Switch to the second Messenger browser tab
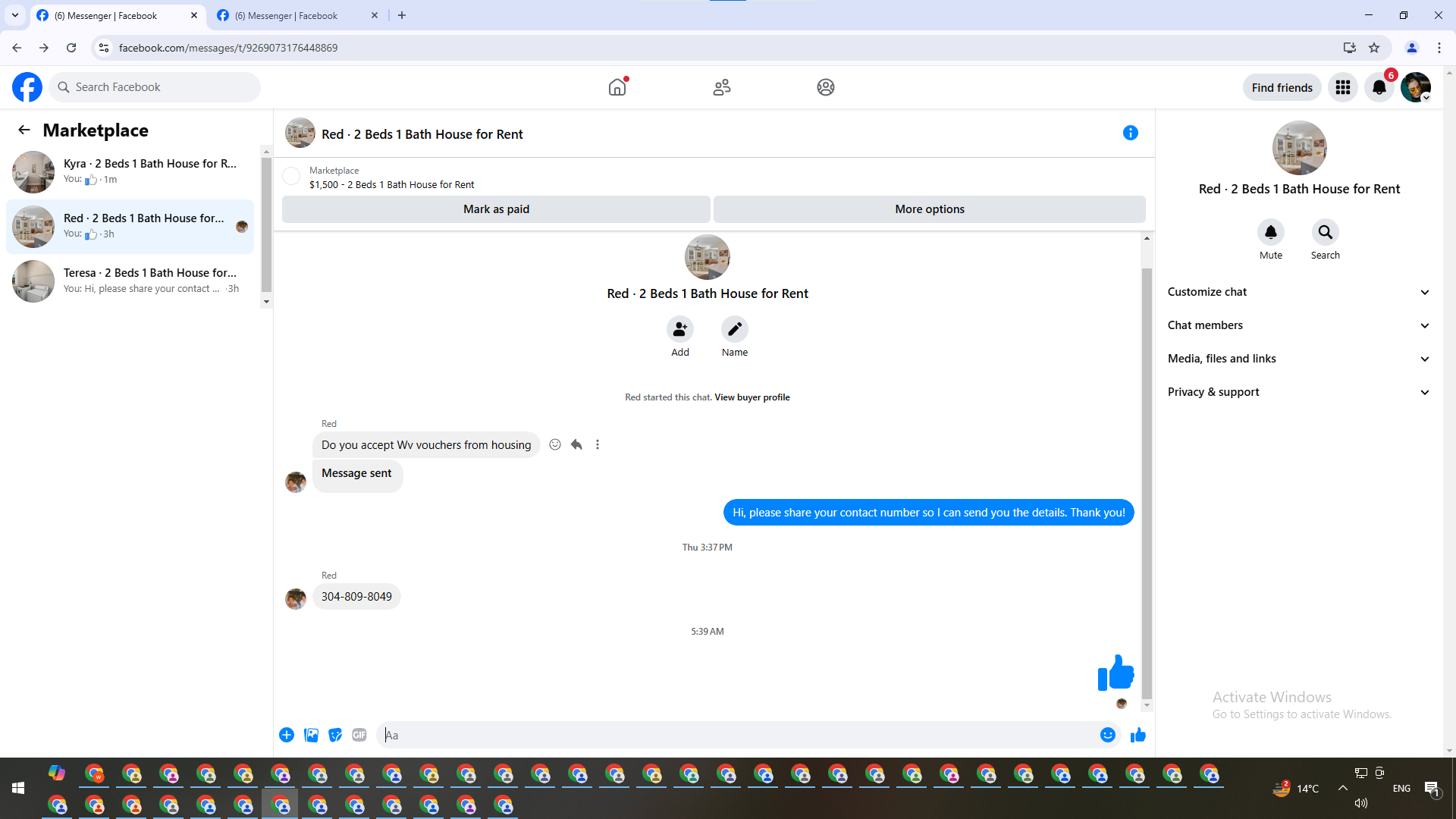Viewport: 1456px width, 819px height. coord(298,15)
